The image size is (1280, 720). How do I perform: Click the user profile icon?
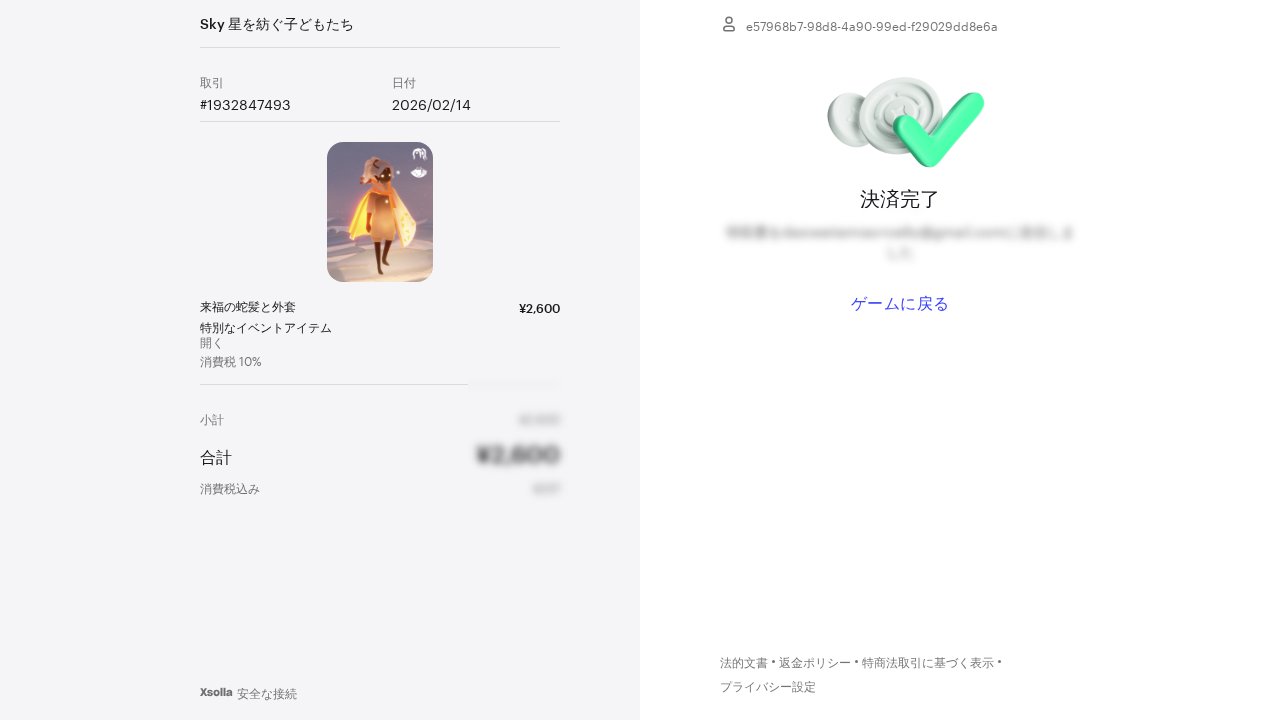click(x=729, y=24)
